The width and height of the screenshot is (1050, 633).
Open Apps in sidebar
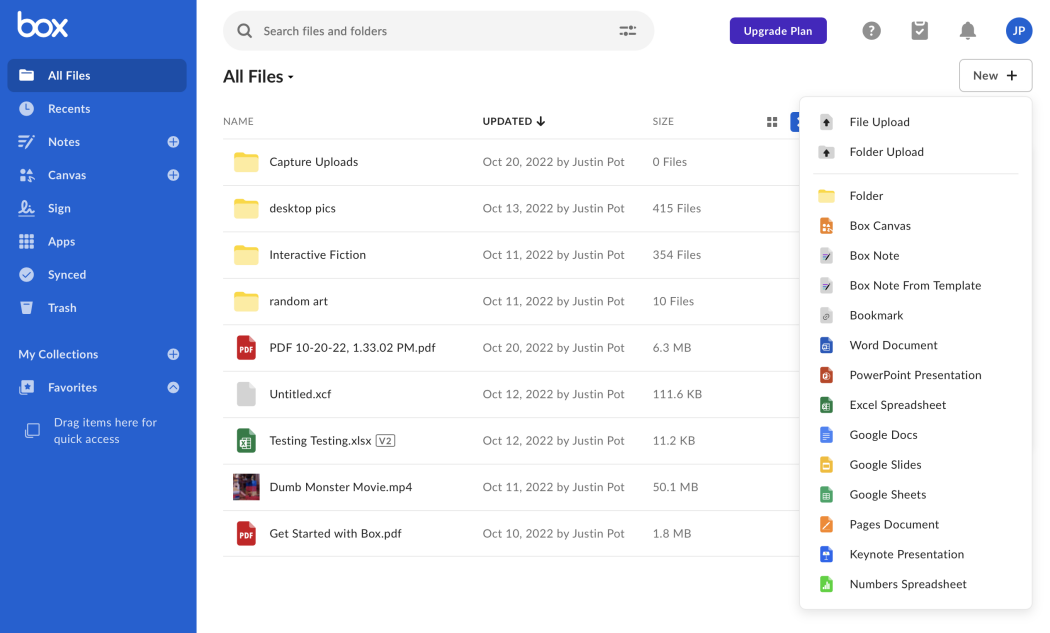pos(61,242)
